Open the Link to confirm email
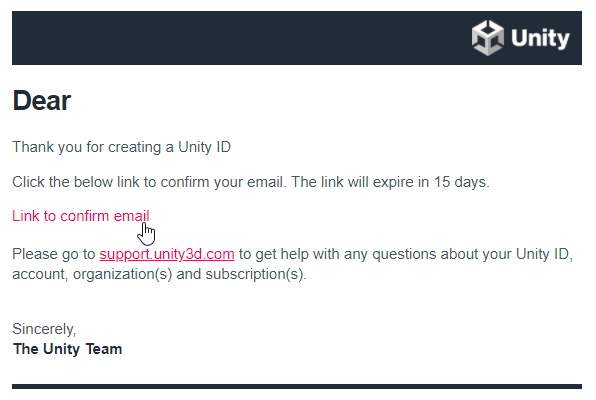The height and width of the screenshot is (400, 596). [81, 216]
